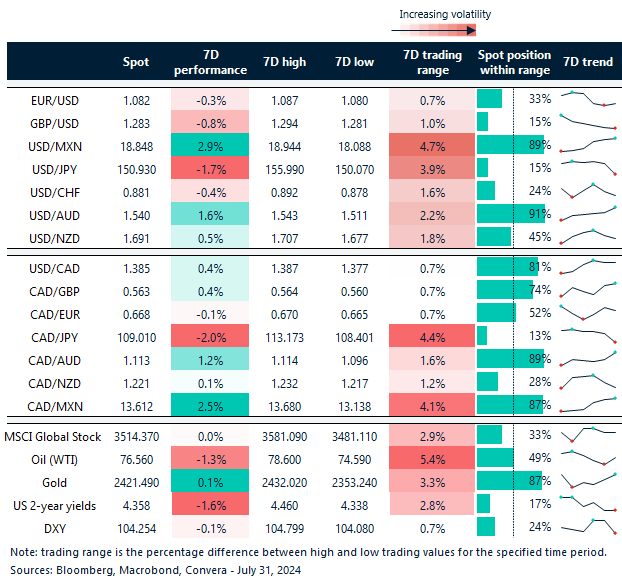This screenshot has width=622, height=586.
Task: Click the USD/MXN 2.9% performance cell
Action: point(210,145)
